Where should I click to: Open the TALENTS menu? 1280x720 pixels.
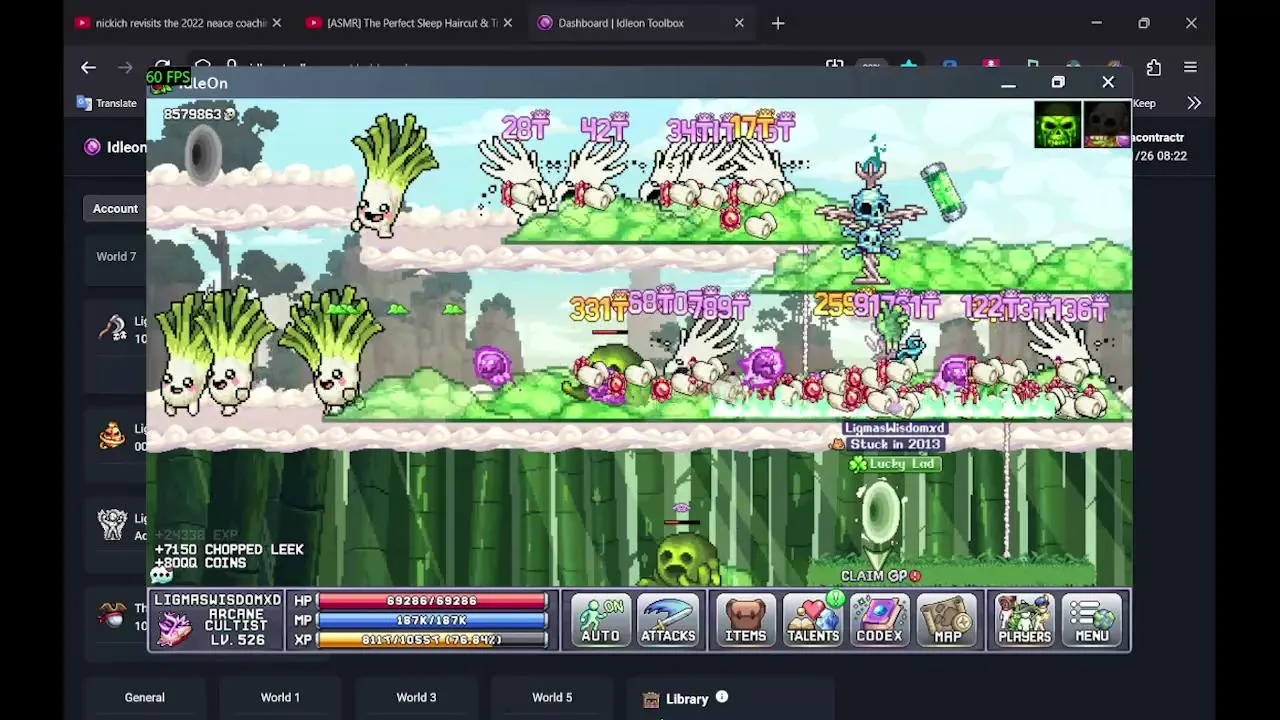[812, 620]
